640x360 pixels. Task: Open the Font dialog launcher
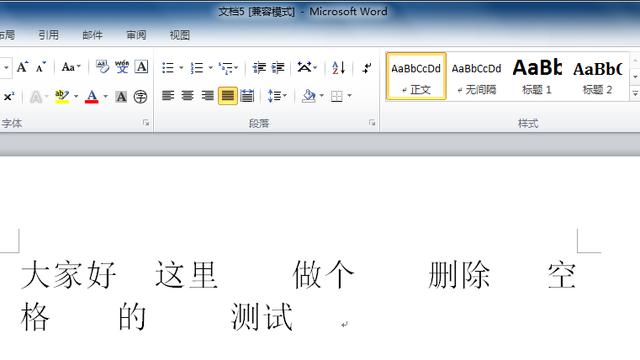point(146,123)
